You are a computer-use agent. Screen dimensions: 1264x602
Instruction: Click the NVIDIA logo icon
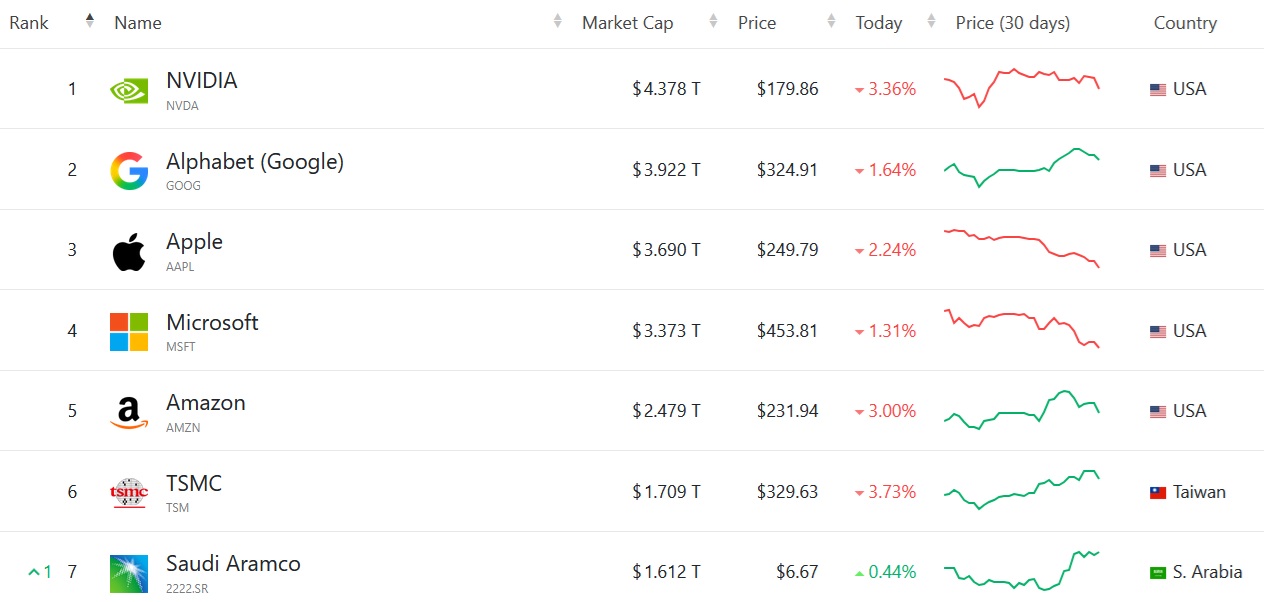(129, 90)
